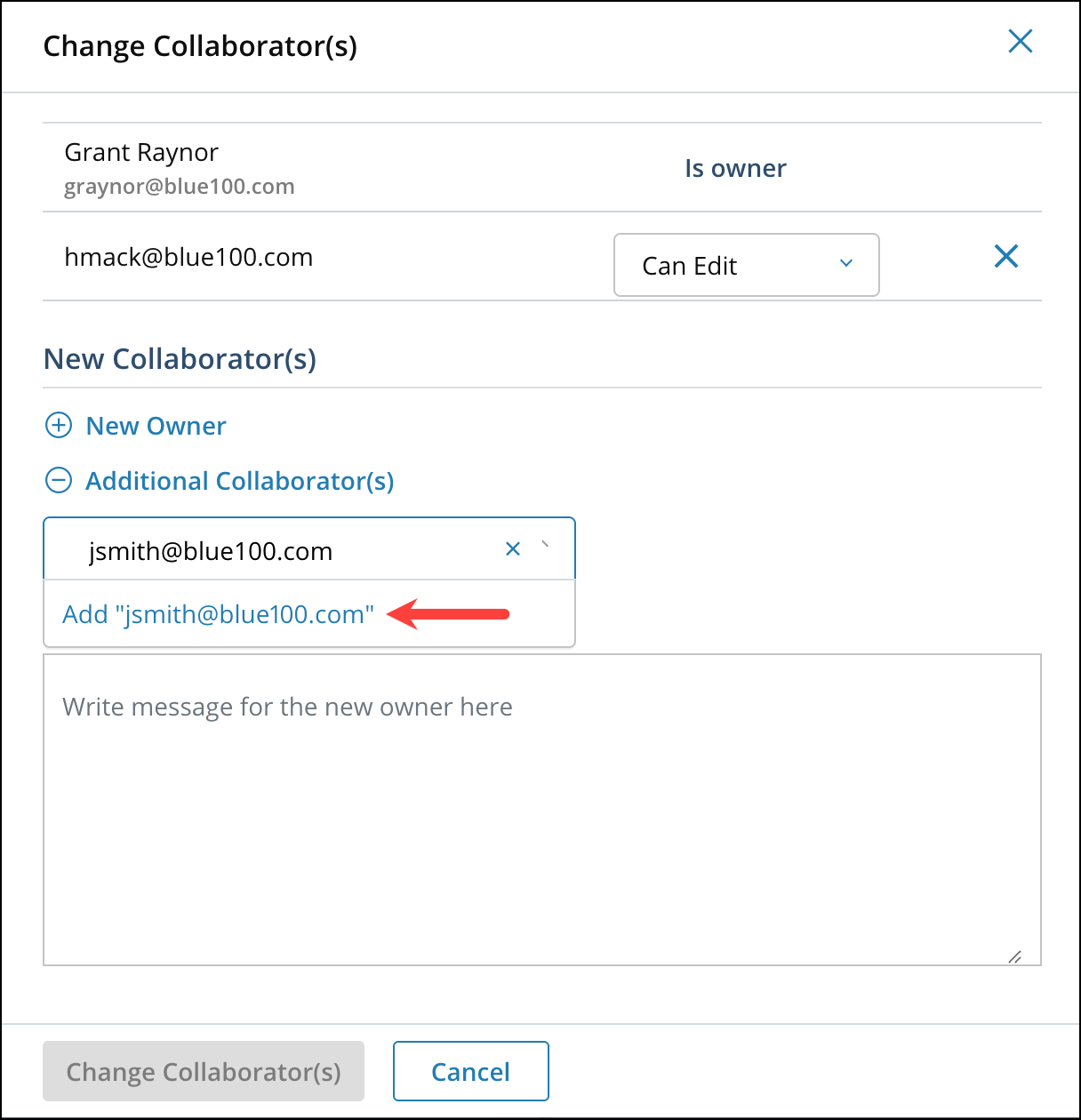1081x1120 pixels.
Task: Select the hmack@blue100.com collaborator row
Action: click(188, 257)
